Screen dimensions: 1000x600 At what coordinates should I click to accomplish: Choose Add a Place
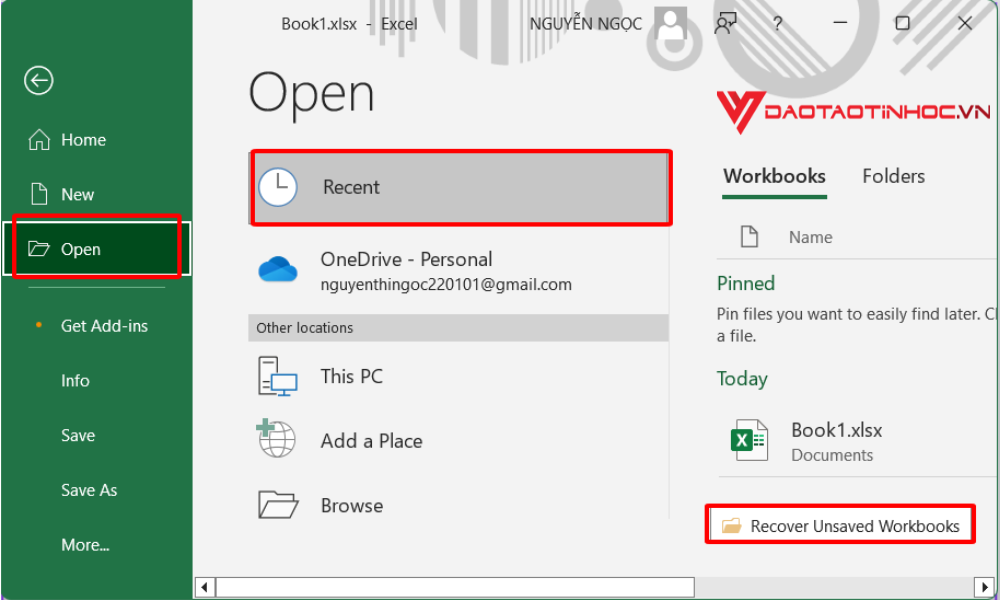pyautogui.click(x=458, y=441)
